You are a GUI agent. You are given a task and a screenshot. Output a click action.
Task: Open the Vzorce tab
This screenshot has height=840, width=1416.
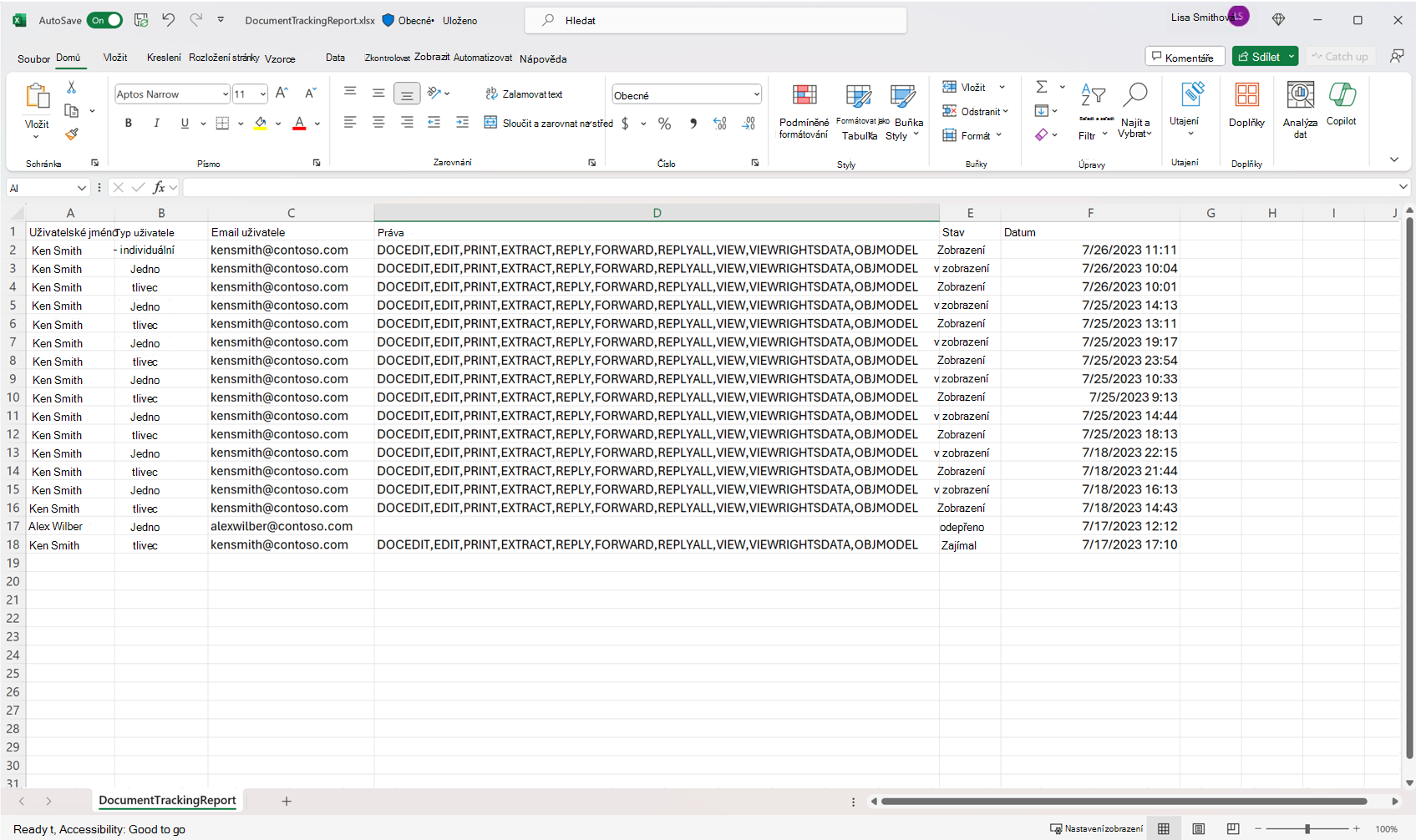280,58
